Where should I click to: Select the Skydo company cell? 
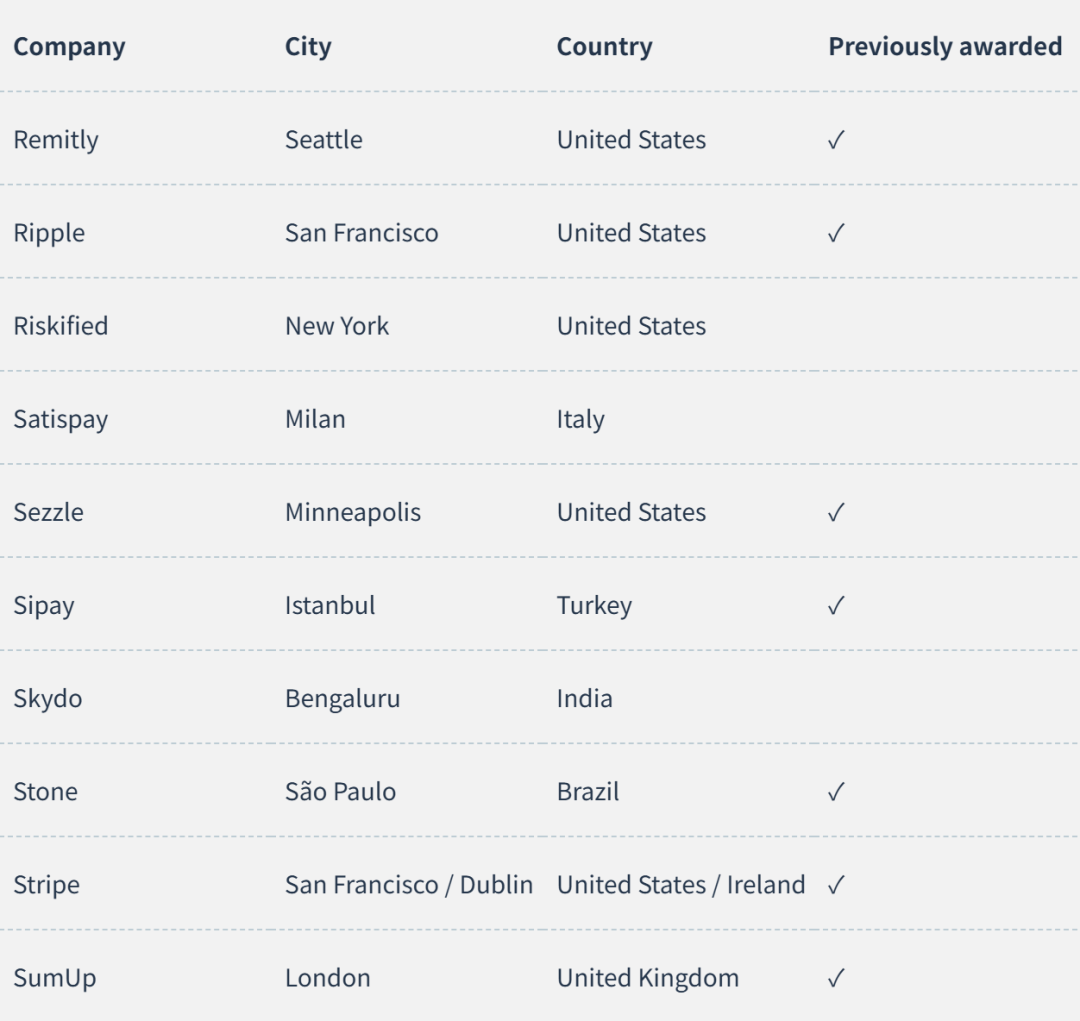pos(48,699)
